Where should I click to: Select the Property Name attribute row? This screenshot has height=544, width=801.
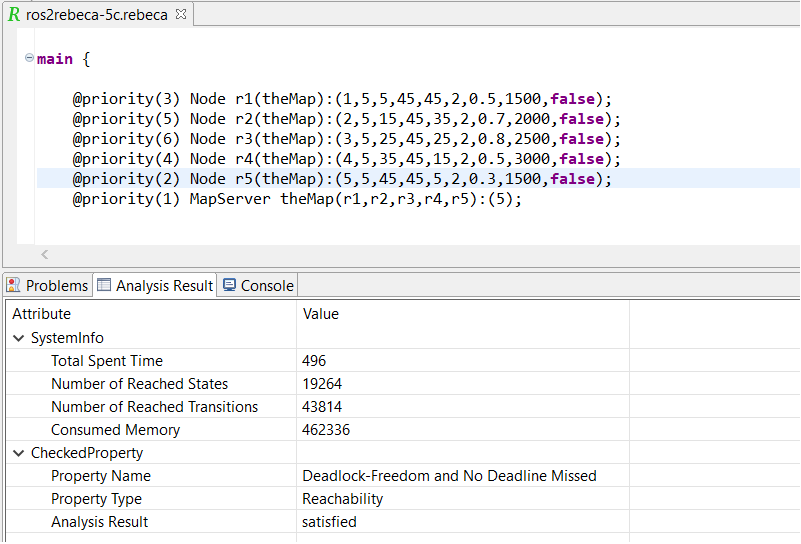(100, 476)
